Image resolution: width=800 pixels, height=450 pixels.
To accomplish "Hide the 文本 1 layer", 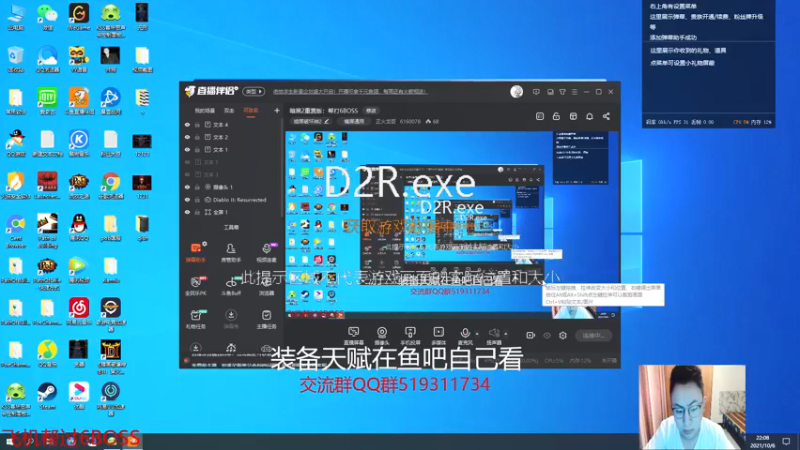I will click(187, 149).
